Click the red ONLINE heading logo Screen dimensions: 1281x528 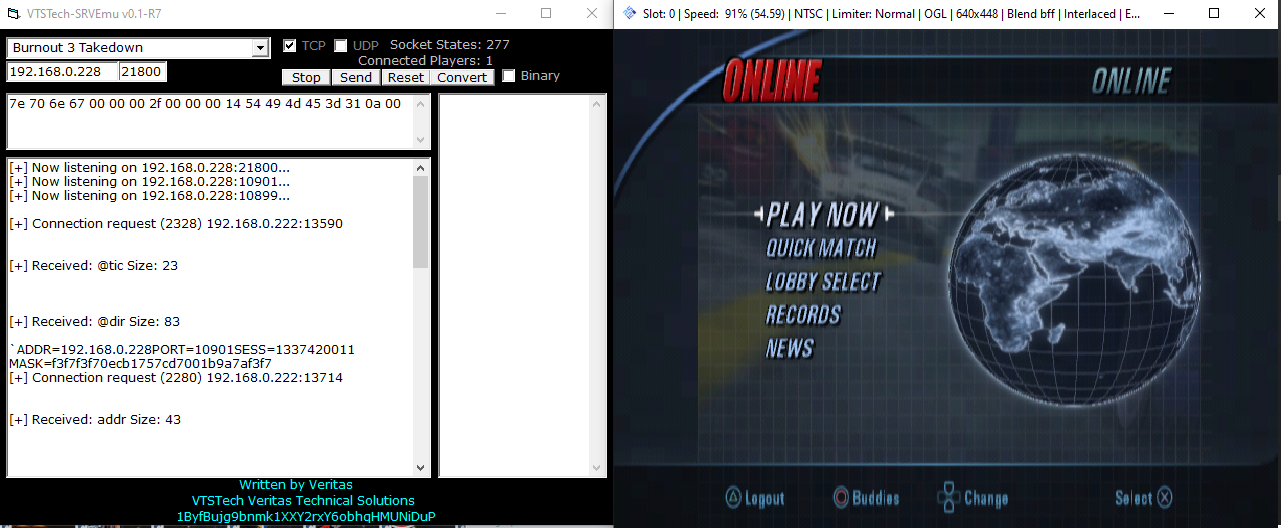(771, 80)
